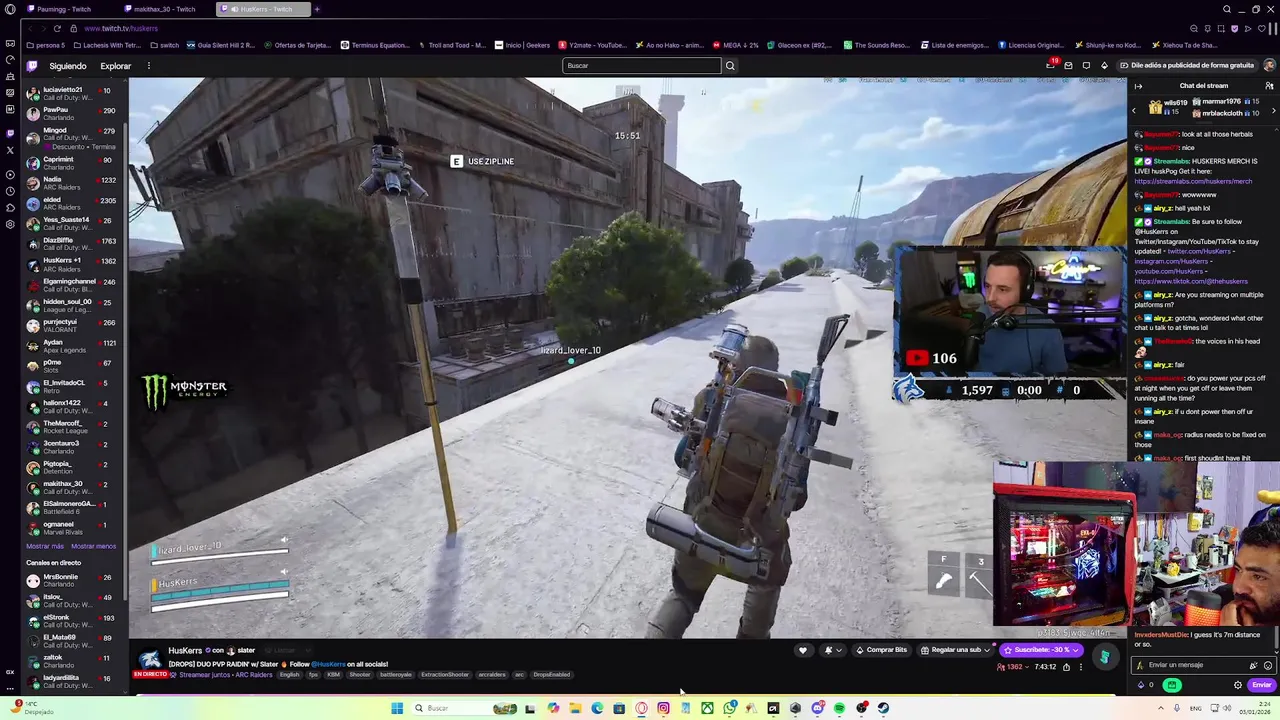The width and height of the screenshot is (1280, 720).
Task: Open the Windows Start button
Action: [397, 708]
